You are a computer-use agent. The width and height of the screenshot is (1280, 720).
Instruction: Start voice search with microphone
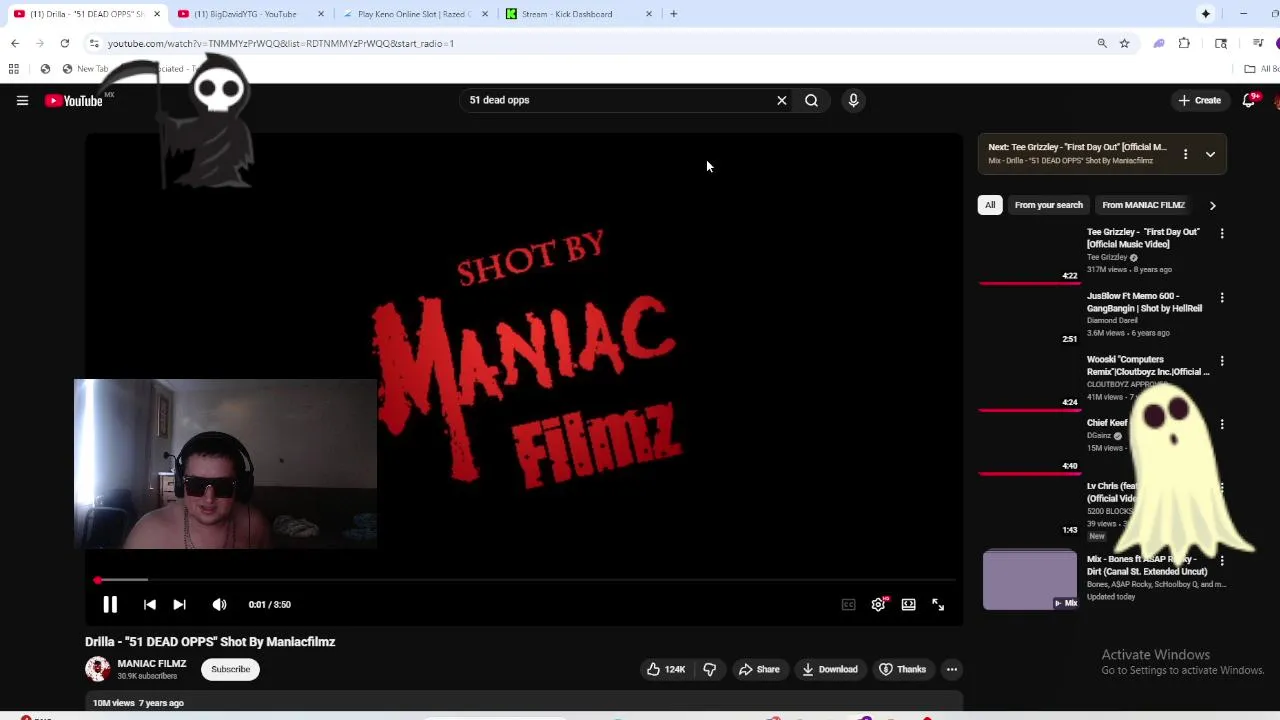tap(853, 100)
